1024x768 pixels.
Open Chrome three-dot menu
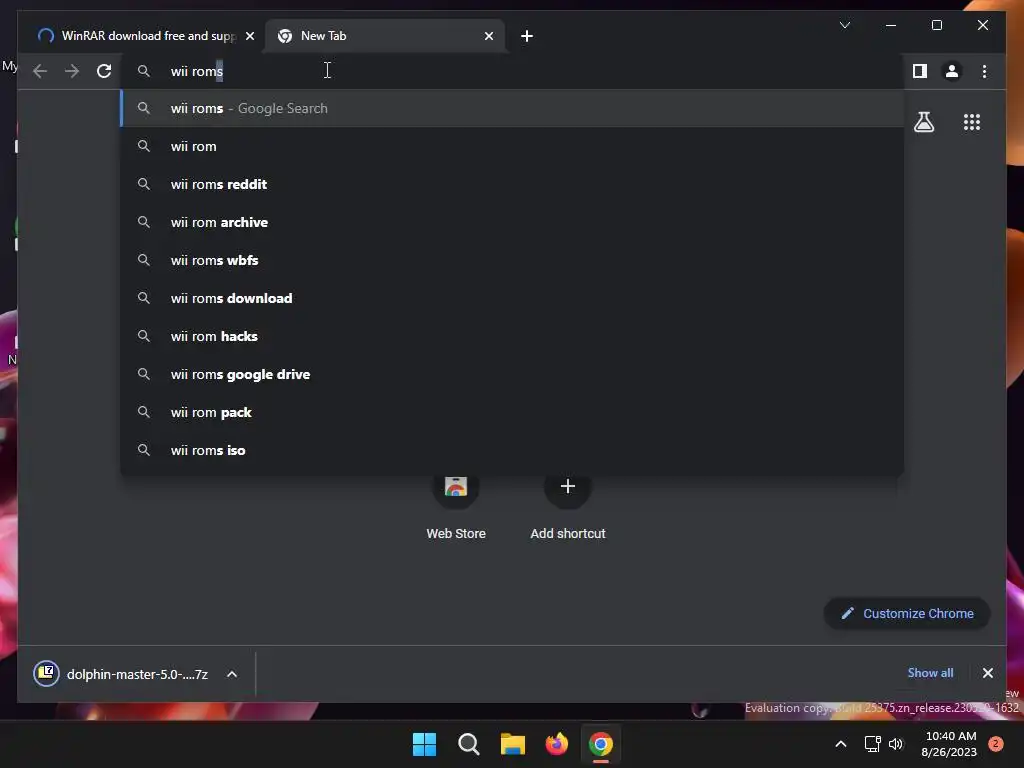[984, 71]
